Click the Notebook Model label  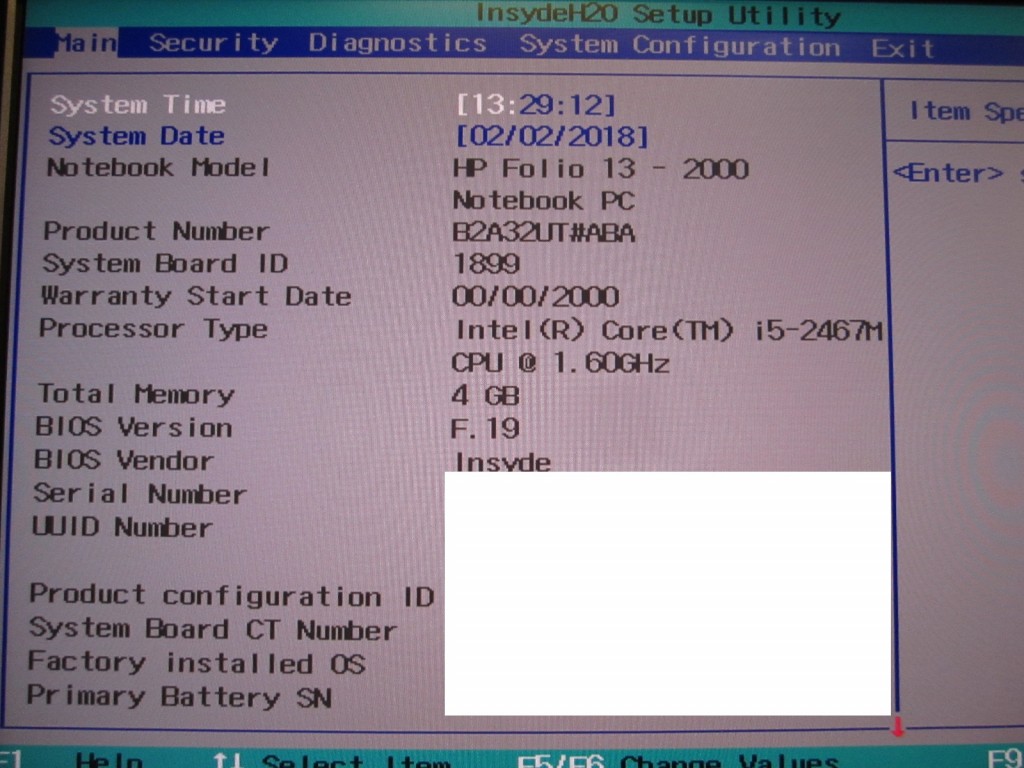pyautogui.click(x=158, y=168)
